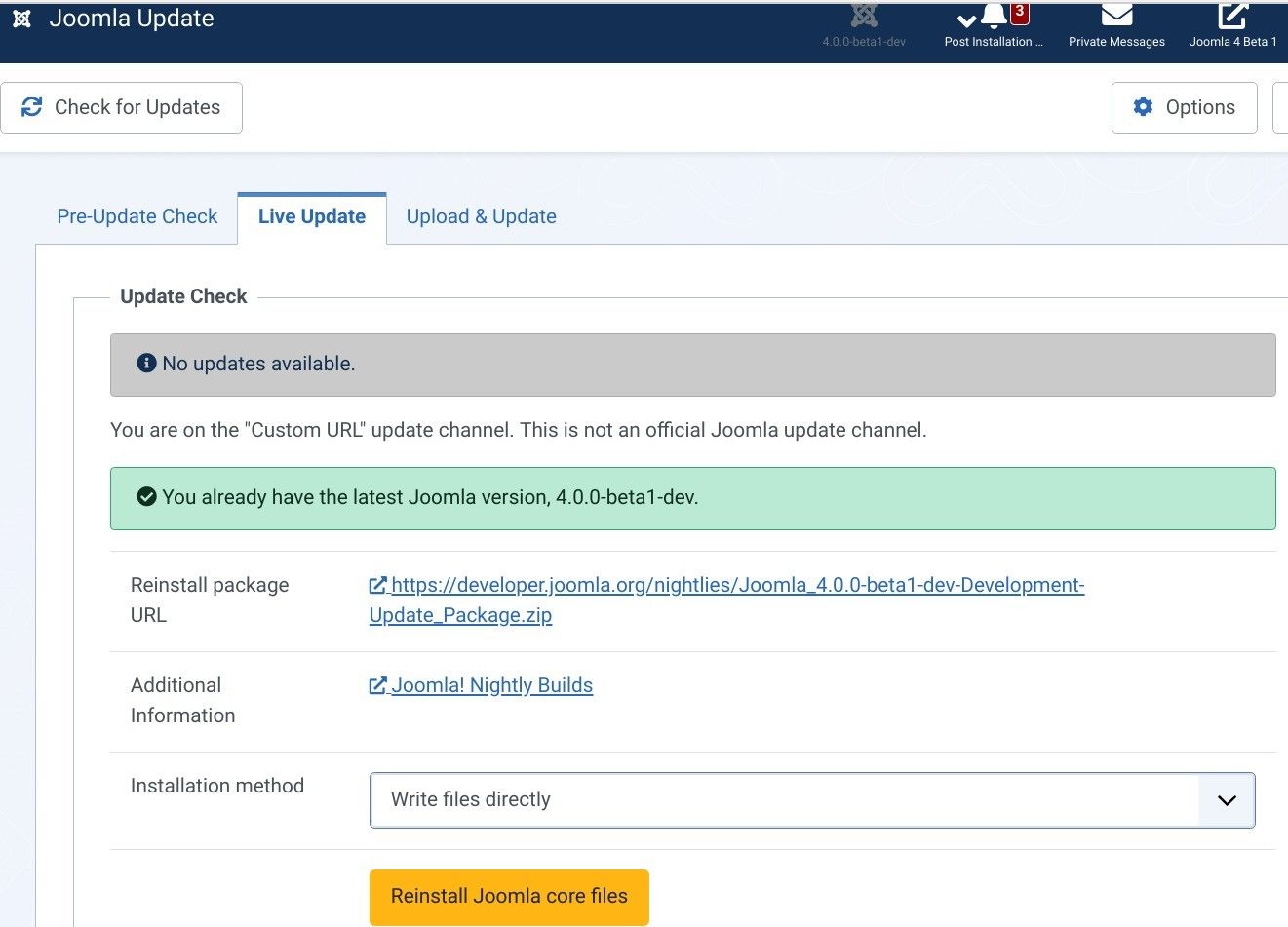Click the Joomla logo next to the page title

(21, 19)
